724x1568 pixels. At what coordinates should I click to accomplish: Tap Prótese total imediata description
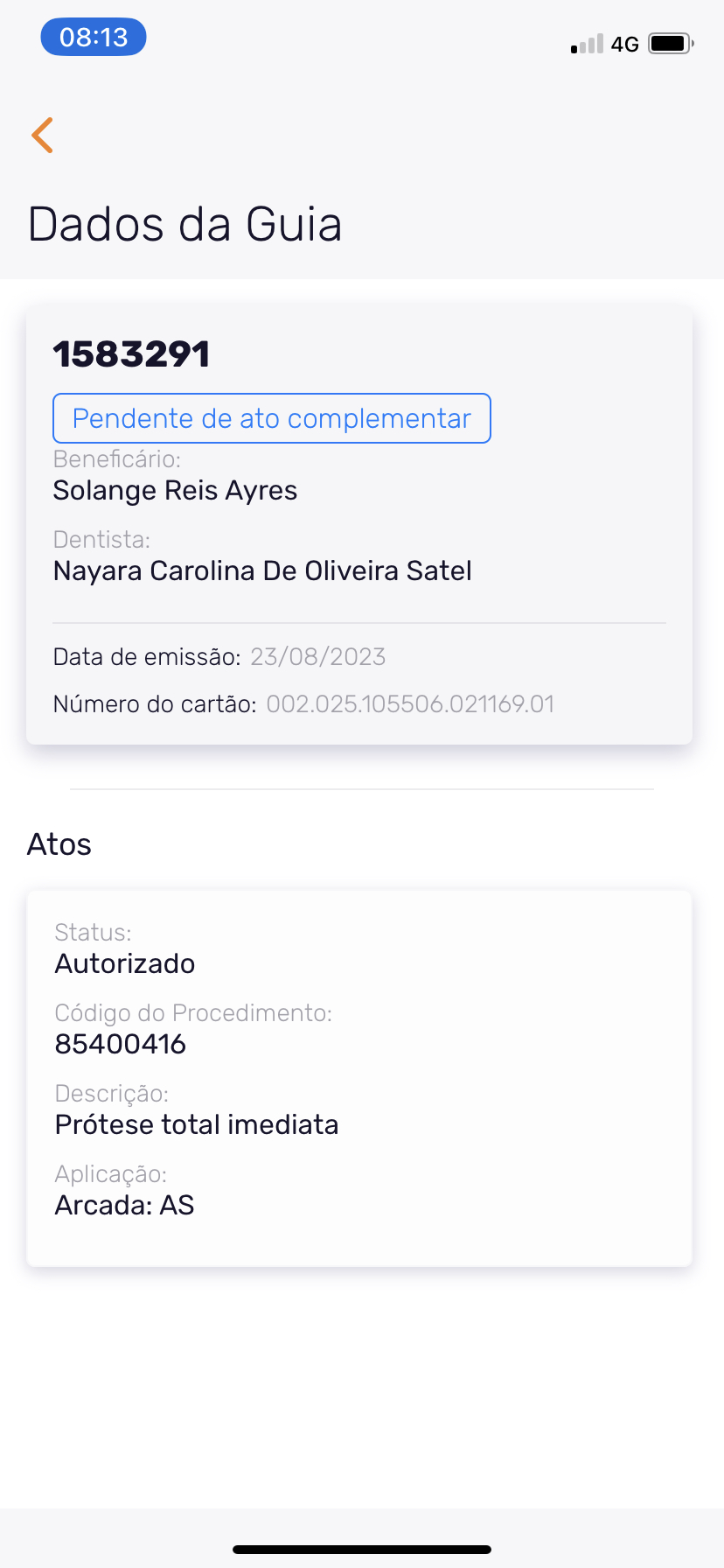tap(197, 1125)
